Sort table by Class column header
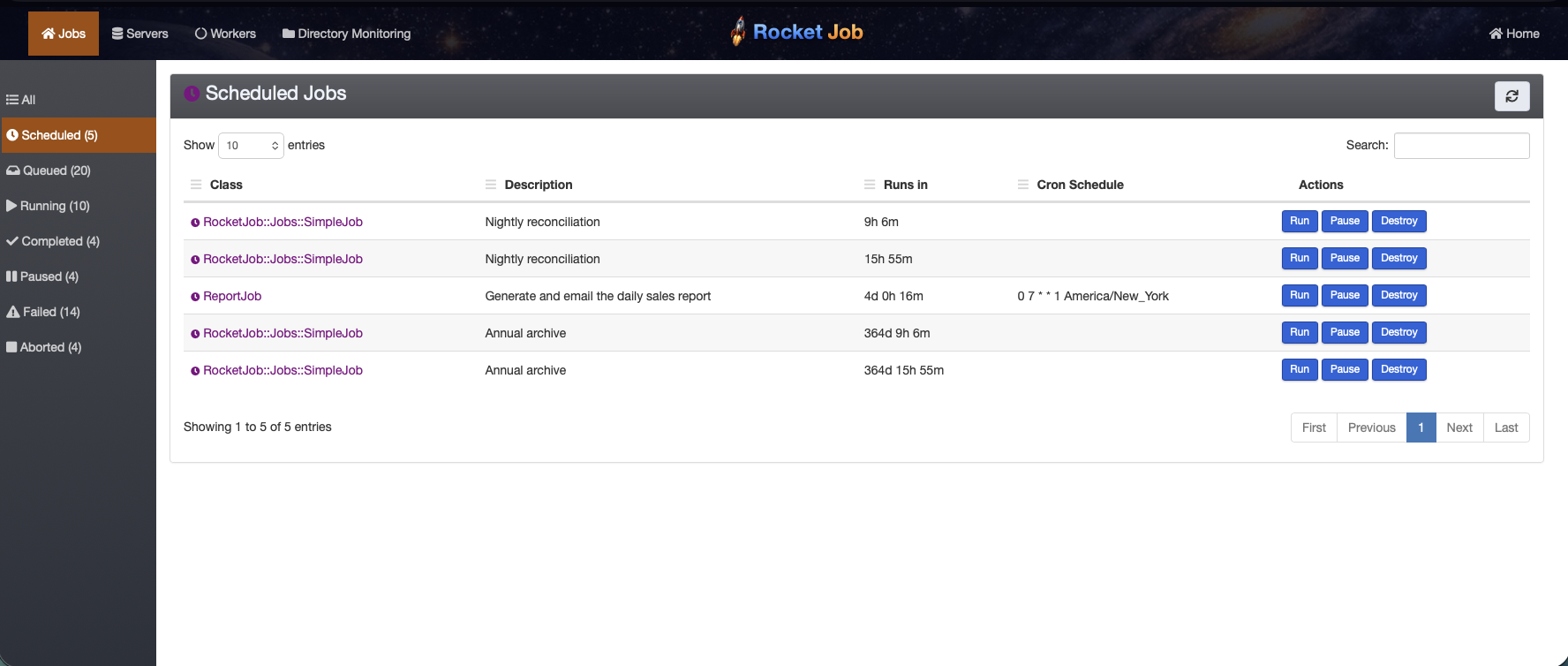This screenshot has width=1568, height=666. [x=226, y=185]
